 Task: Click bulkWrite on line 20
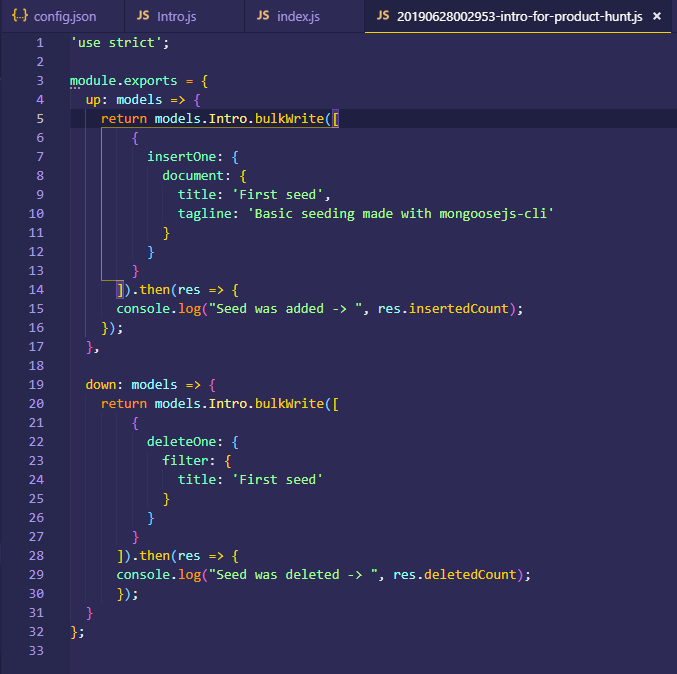pyautogui.click(x=289, y=404)
